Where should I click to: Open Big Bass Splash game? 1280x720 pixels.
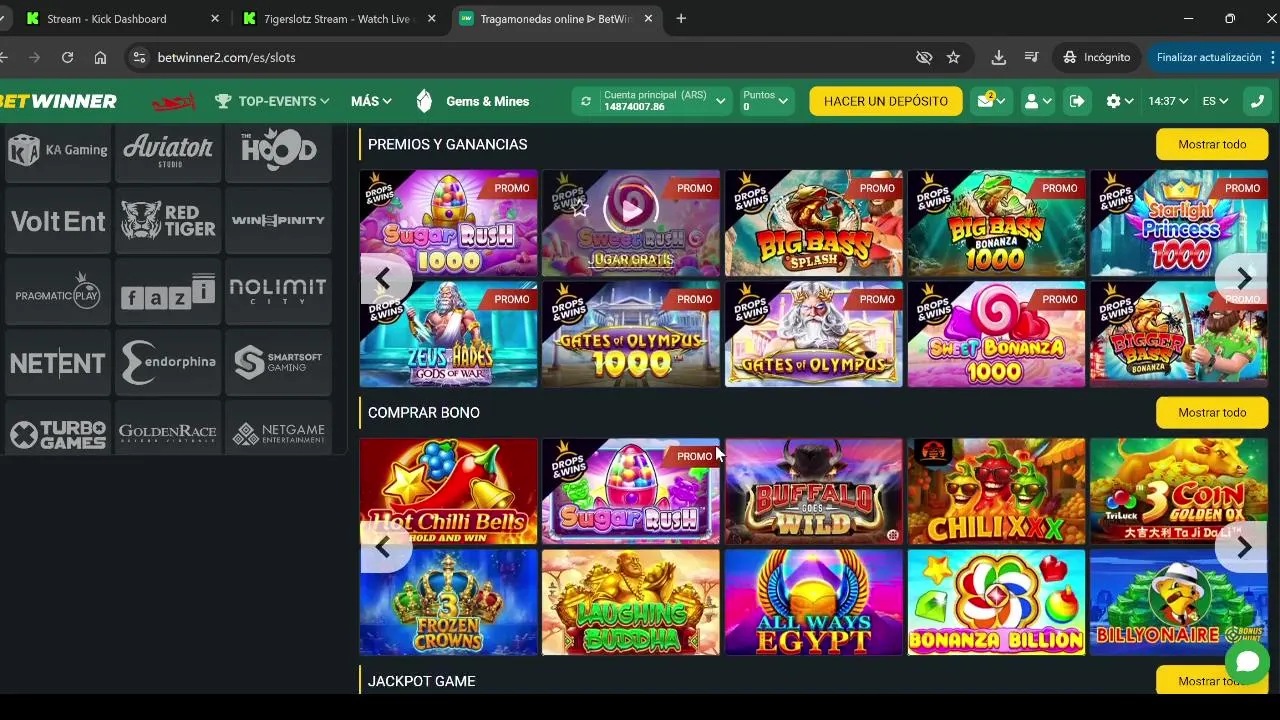pos(814,223)
